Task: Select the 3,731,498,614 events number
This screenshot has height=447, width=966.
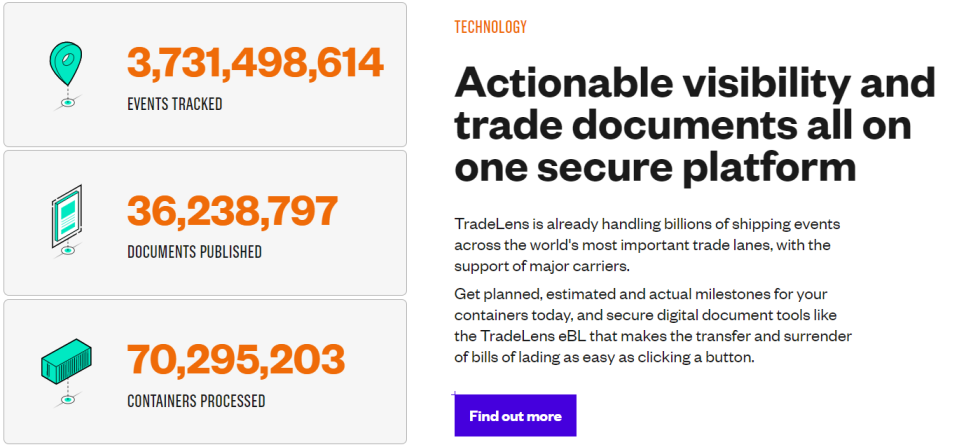Action: [x=255, y=63]
